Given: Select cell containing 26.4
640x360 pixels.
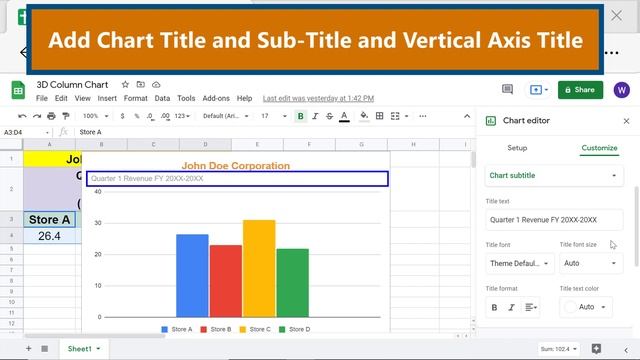Looking at the screenshot, I should point(49,236).
